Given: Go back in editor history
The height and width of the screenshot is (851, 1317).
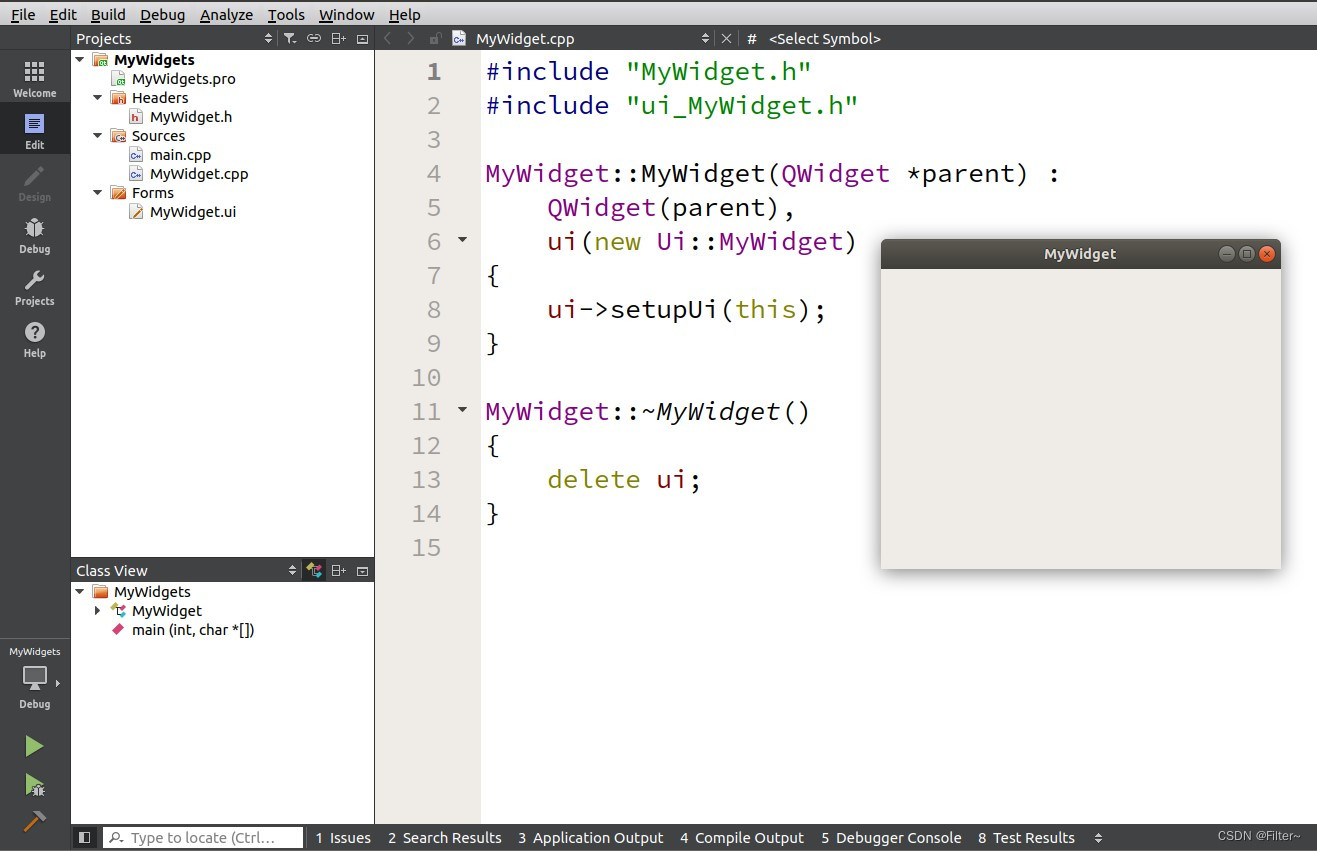Looking at the screenshot, I should point(389,38).
